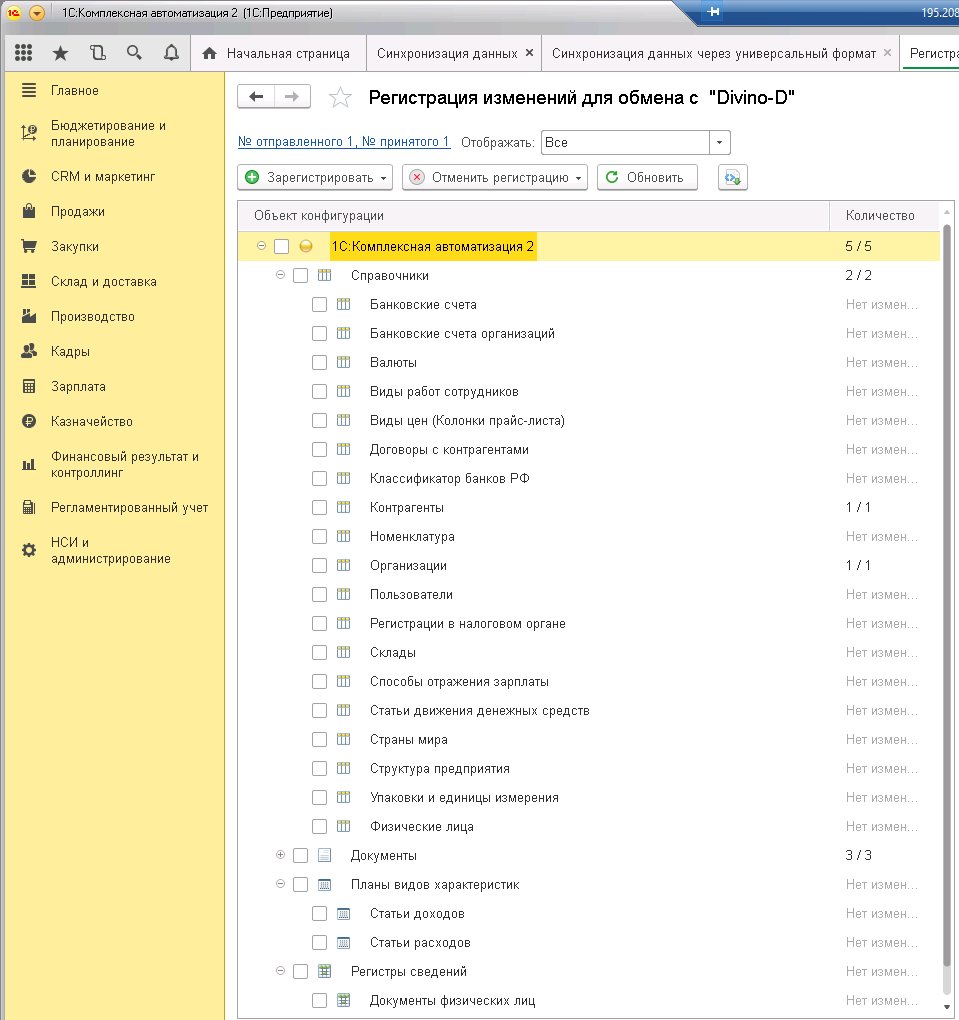Tick the Валюты checkbox
The height and width of the screenshot is (1020, 959).
(319, 362)
